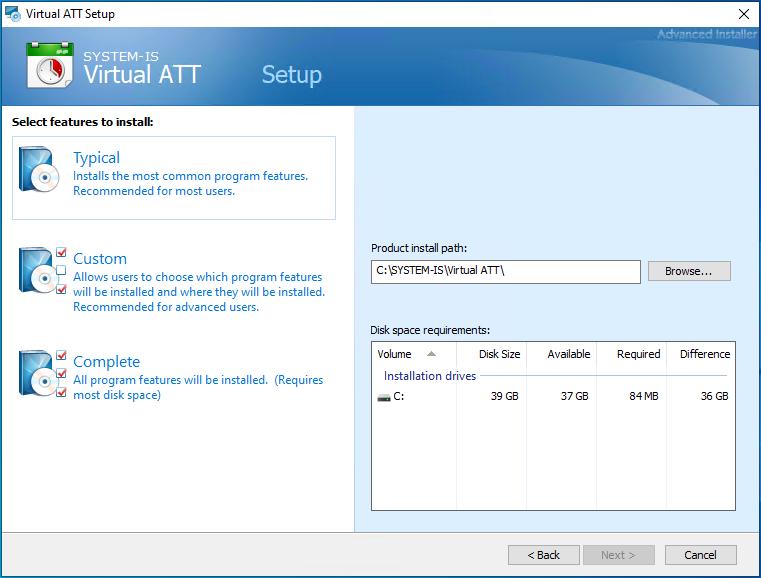Click the Difference column header
This screenshot has width=761, height=578.
[705, 354]
